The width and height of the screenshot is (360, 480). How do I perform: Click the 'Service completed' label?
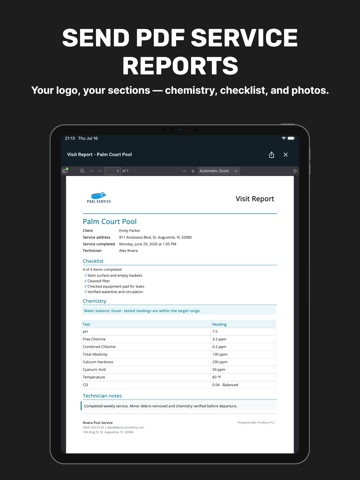point(99,244)
